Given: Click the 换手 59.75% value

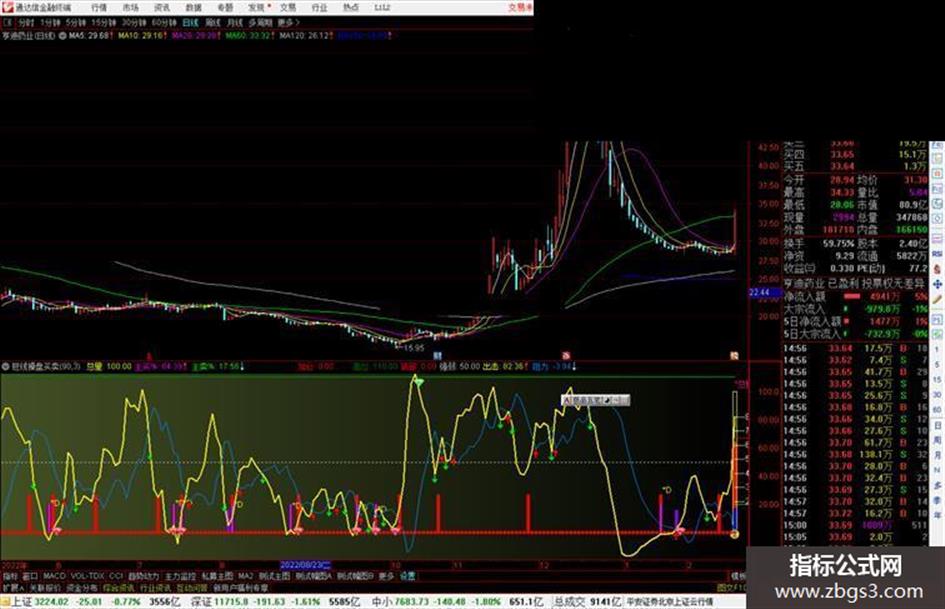Looking at the screenshot, I should (x=838, y=244).
